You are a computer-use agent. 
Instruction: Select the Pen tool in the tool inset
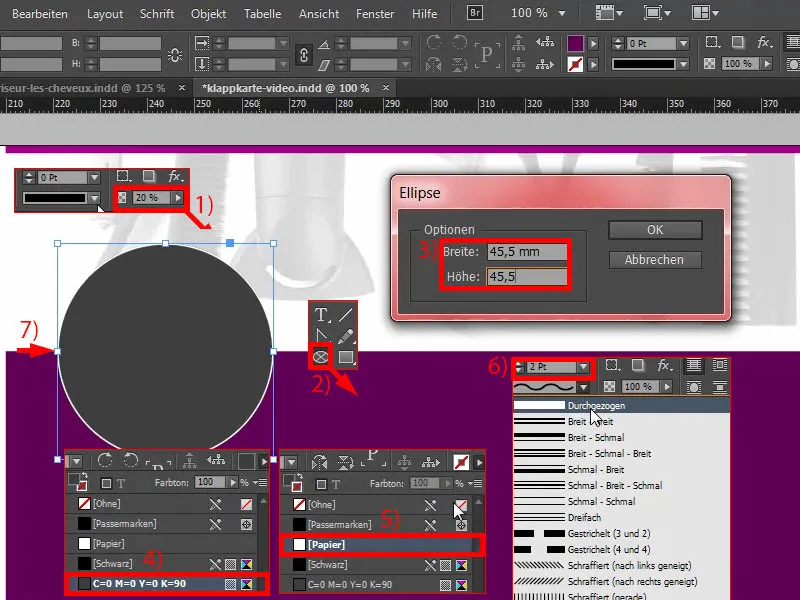321,335
